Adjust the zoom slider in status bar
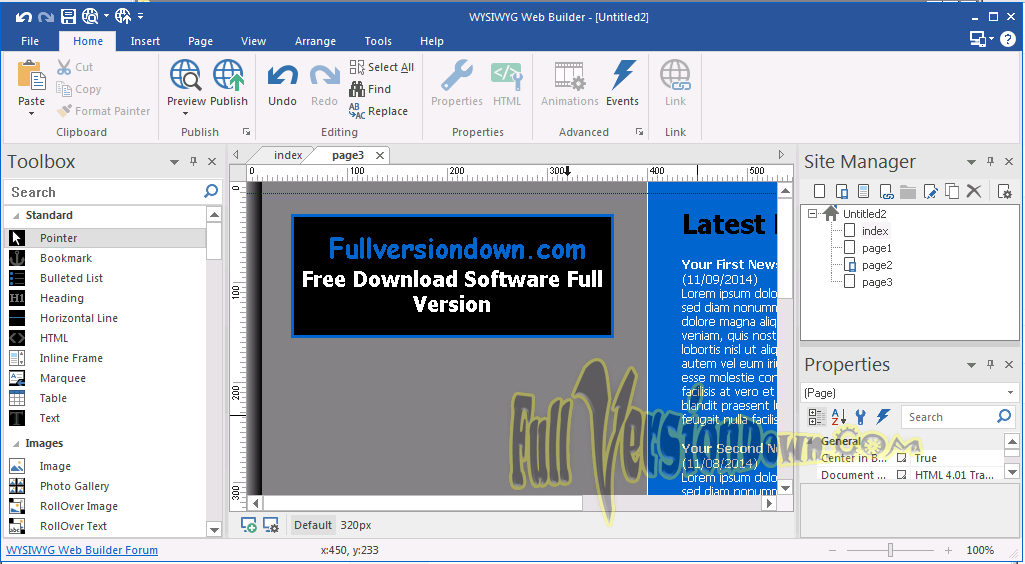The height and width of the screenshot is (564, 1025). point(890,550)
